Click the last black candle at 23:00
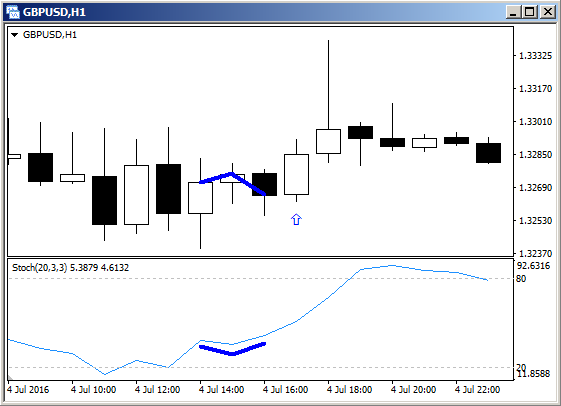 click(488, 153)
